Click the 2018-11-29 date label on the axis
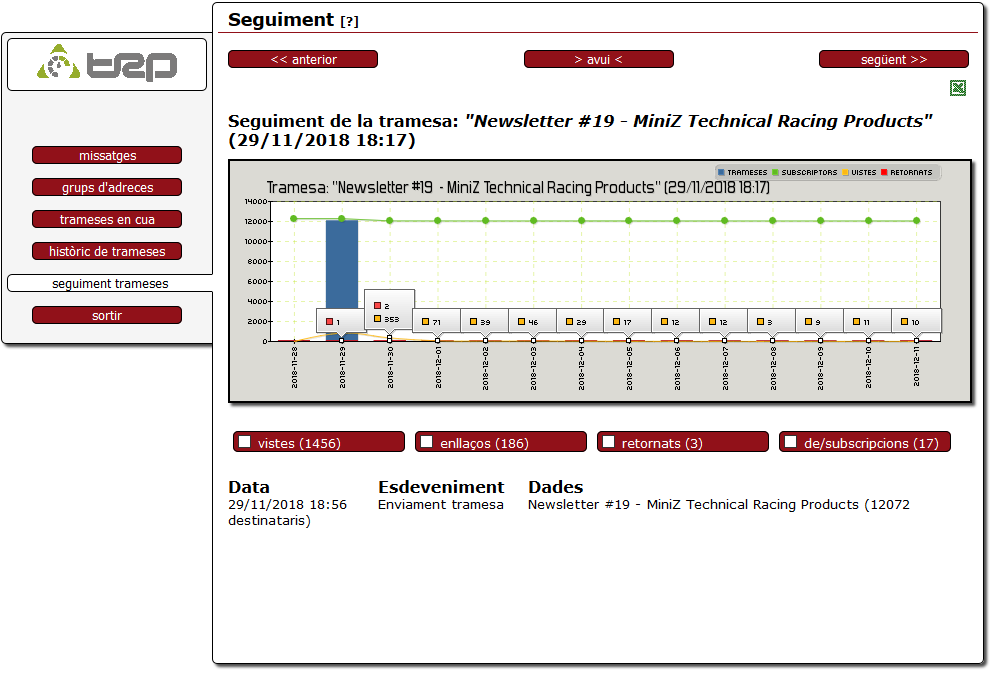 tap(342, 368)
